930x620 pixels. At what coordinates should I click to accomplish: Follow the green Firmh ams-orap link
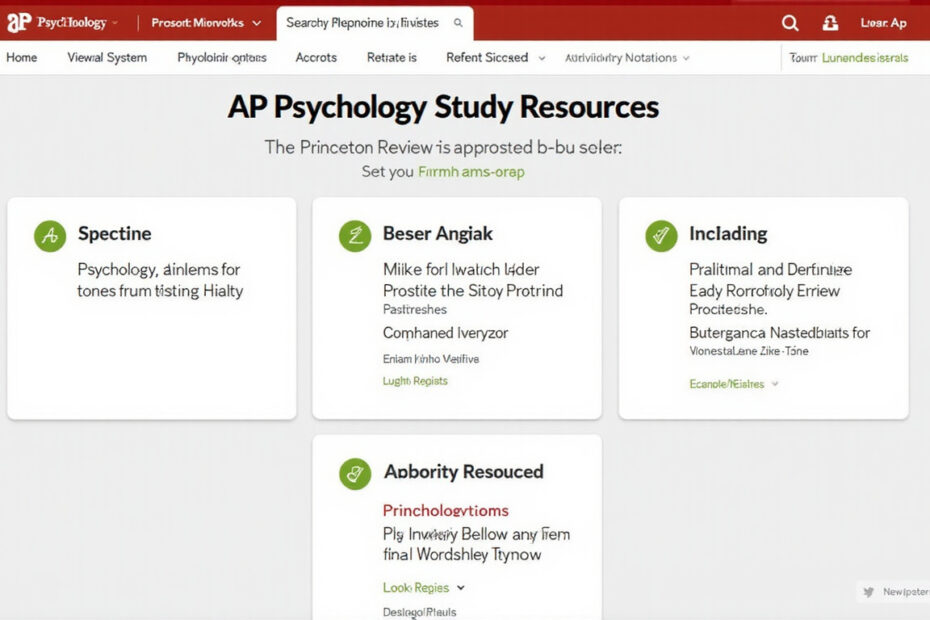[471, 171]
